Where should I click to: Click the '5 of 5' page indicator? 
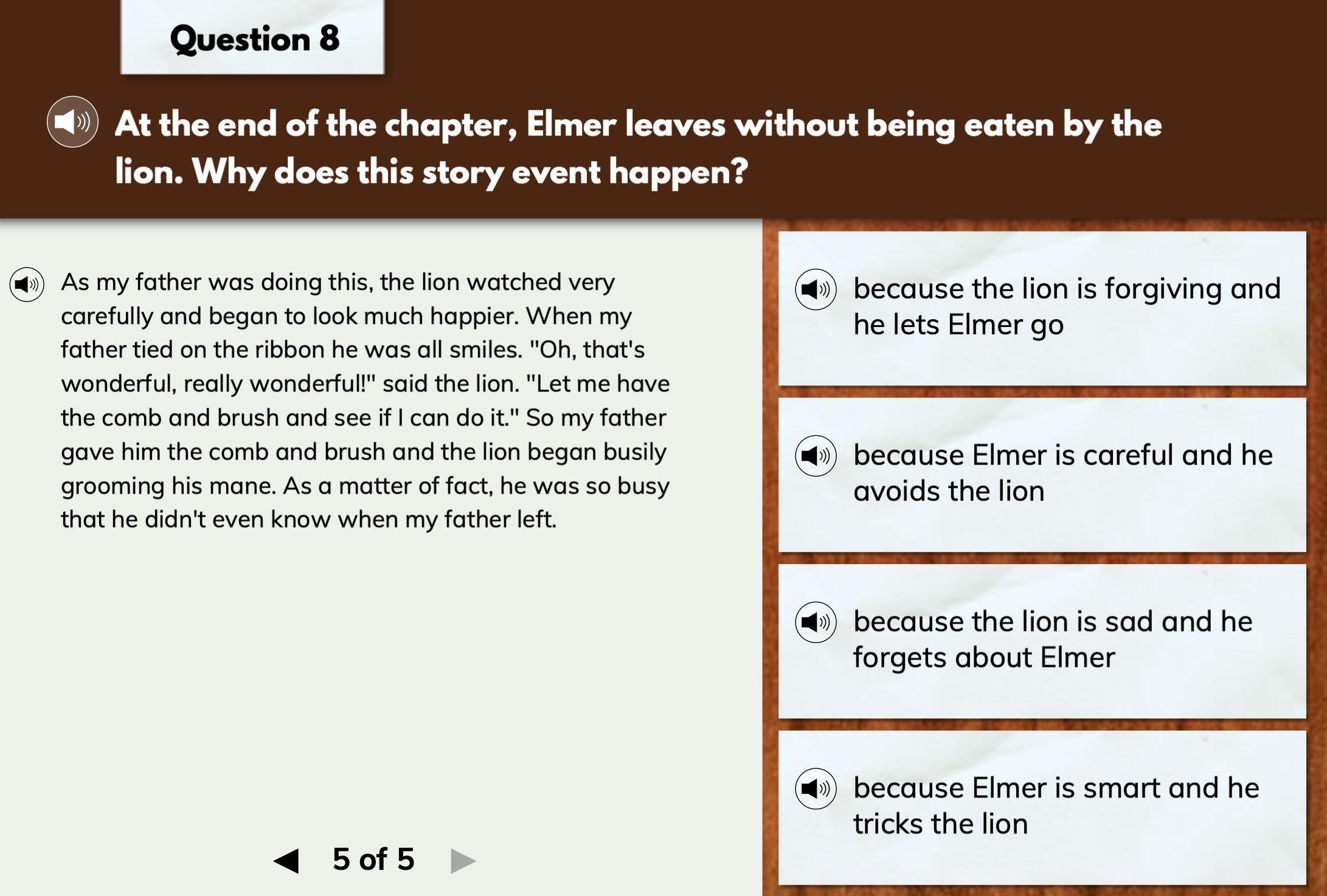[373, 860]
